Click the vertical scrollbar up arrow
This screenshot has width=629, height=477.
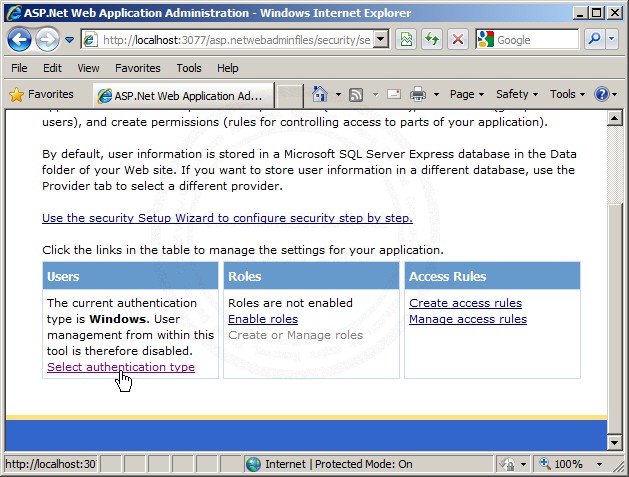pyautogui.click(x=615, y=118)
